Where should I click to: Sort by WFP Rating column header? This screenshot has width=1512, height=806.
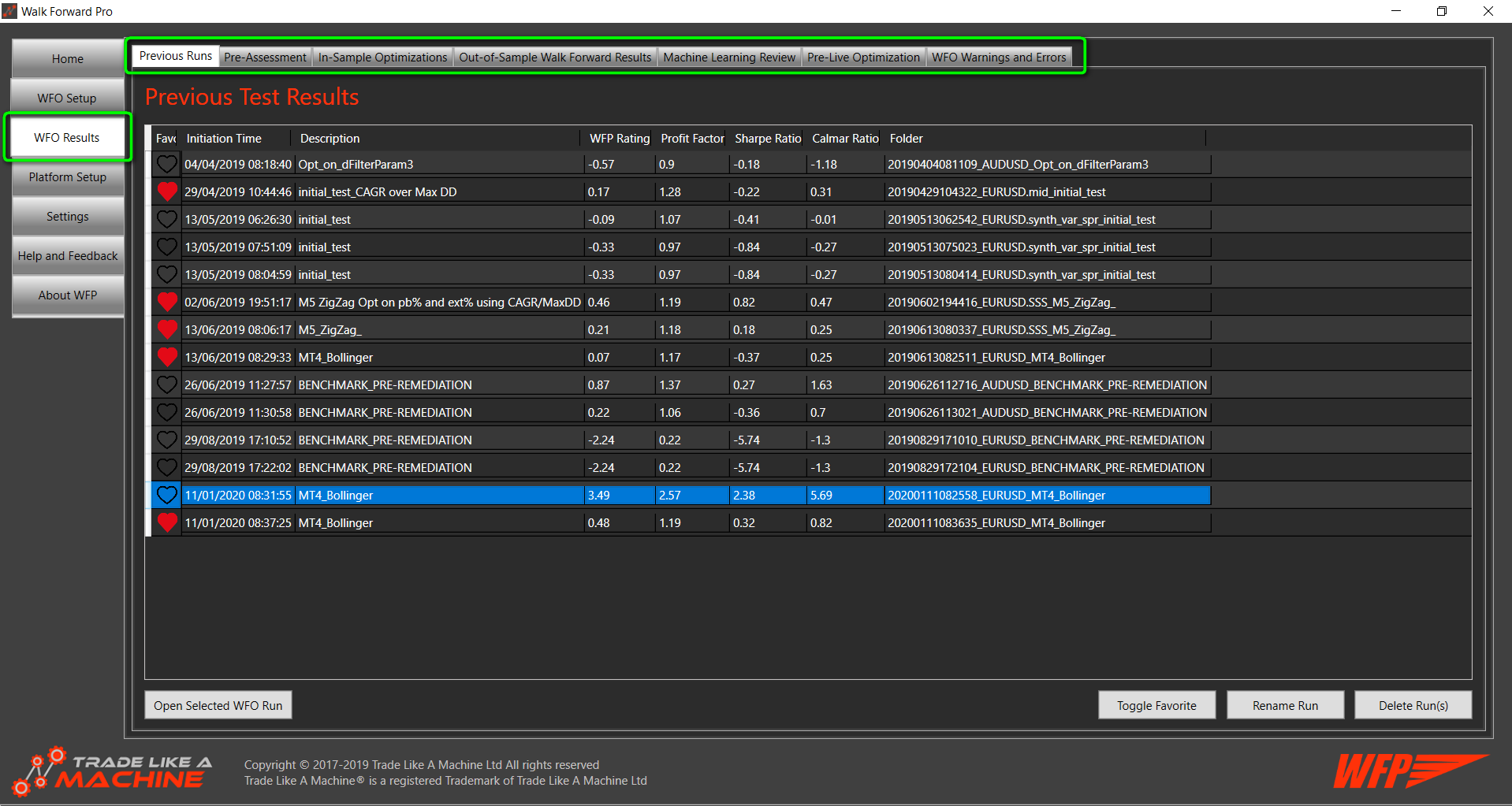click(x=620, y=139)
